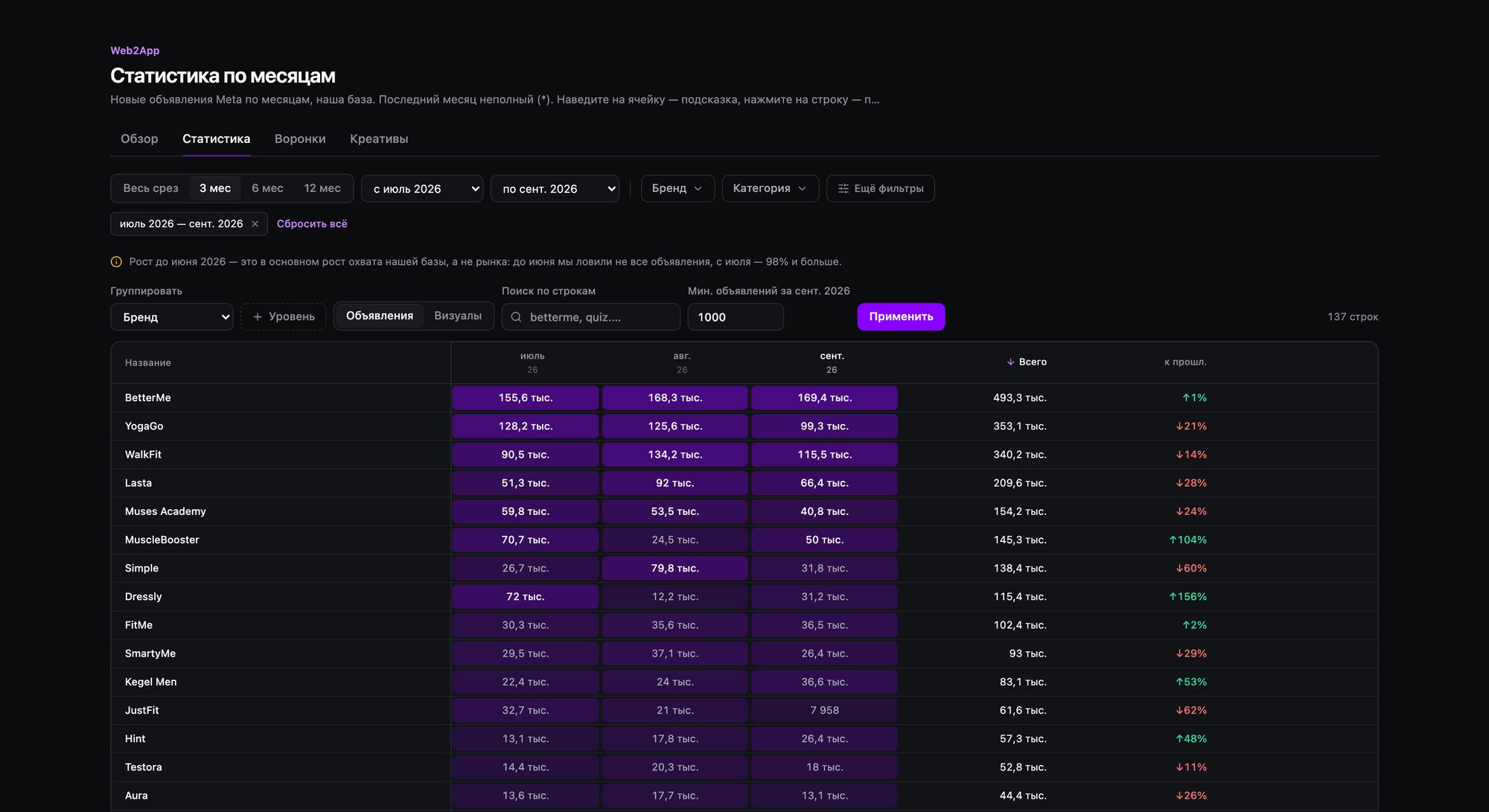The width and height of the screenshot is (1489, 812).
Task: Click the Kegel Men row name
Action: click(151, 682)
